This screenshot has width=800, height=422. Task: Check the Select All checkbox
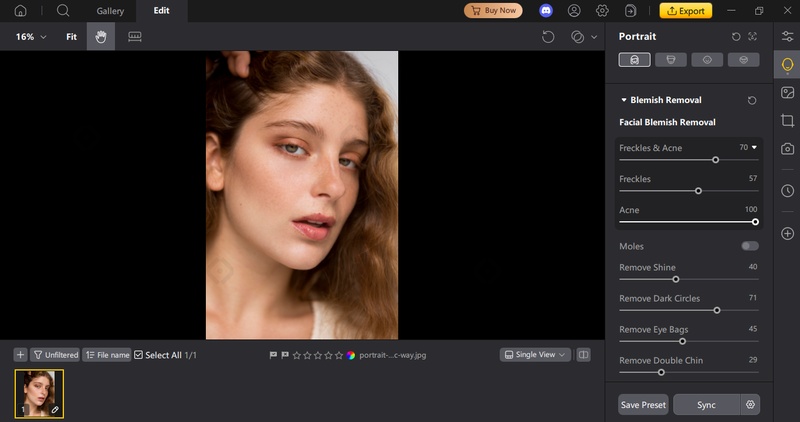coord(139,355)
